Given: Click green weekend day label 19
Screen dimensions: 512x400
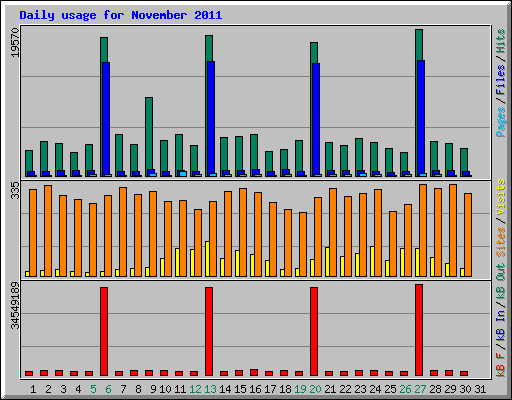Looking at the screenshot, I should (x=300, y=389).
